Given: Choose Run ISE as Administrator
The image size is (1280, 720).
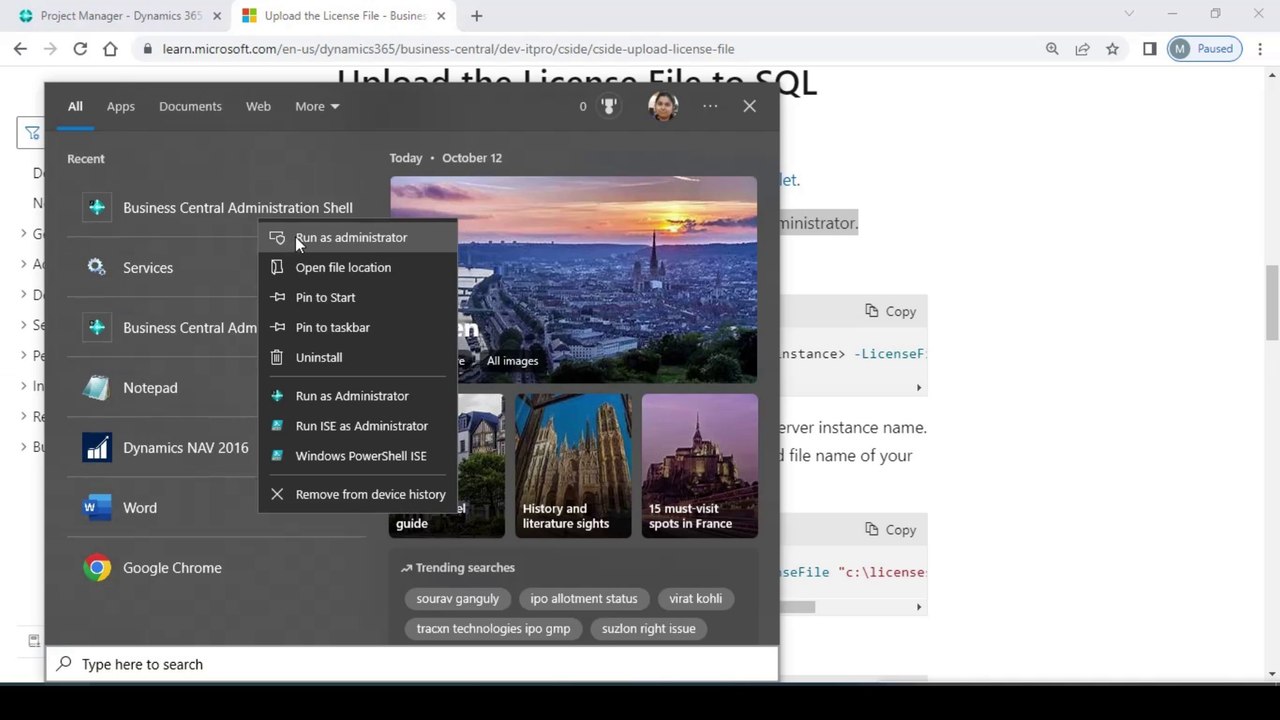Looking at the screenshot, I should (357, 426).
